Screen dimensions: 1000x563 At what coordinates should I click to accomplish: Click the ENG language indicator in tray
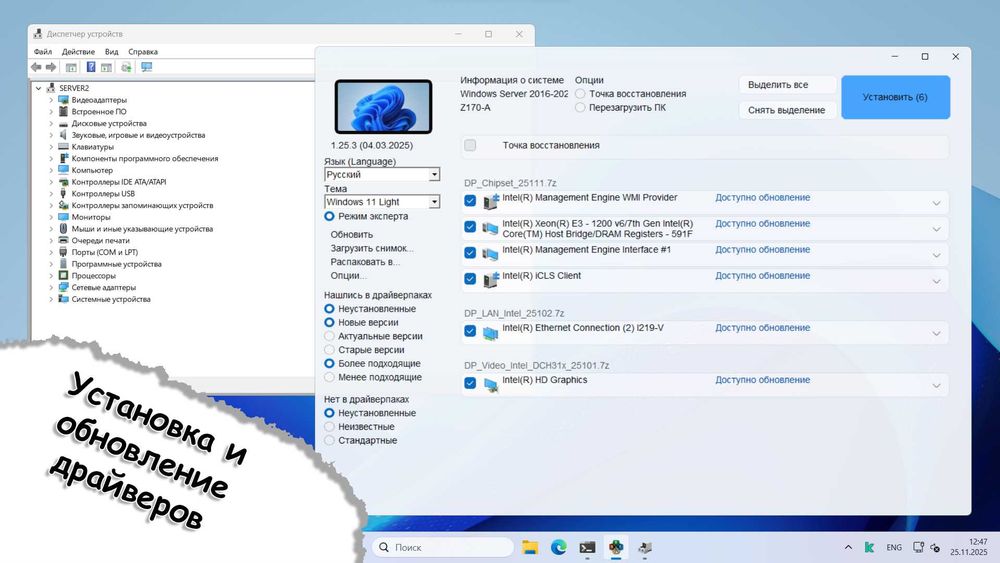coord(894,547)
